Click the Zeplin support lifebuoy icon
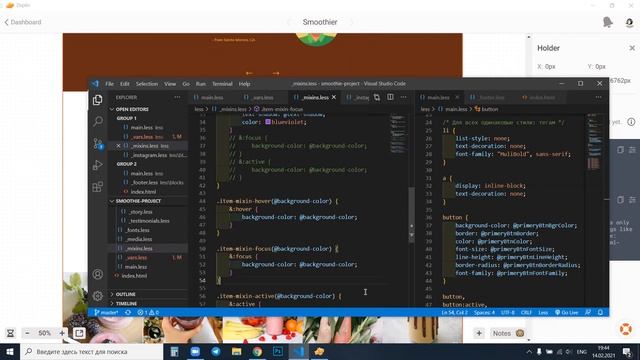640x360 pixels. [x=626, y=329]
